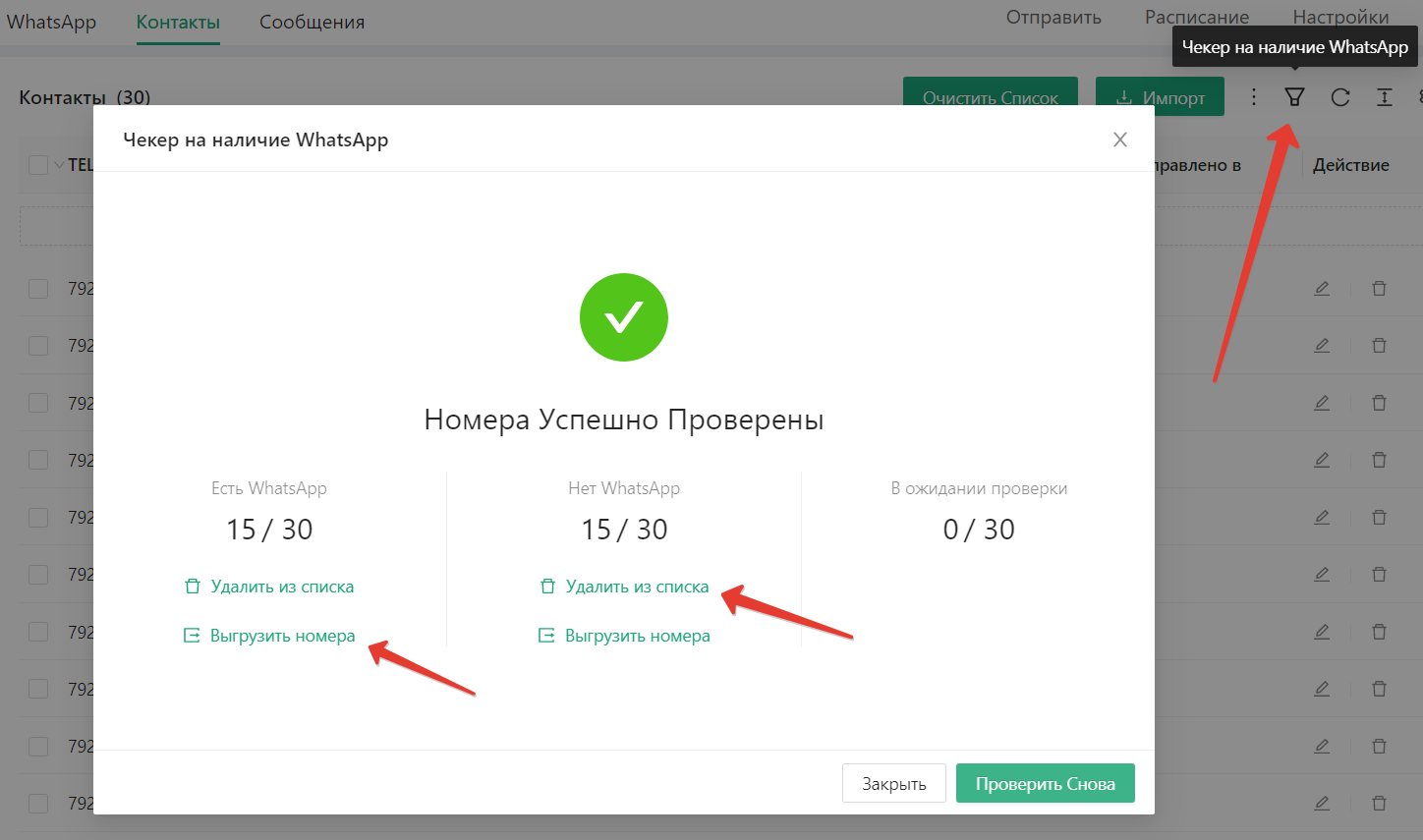Open the Настройки menu item
The height and width of the screenshot is (840, 1423).
point(1340,17)
